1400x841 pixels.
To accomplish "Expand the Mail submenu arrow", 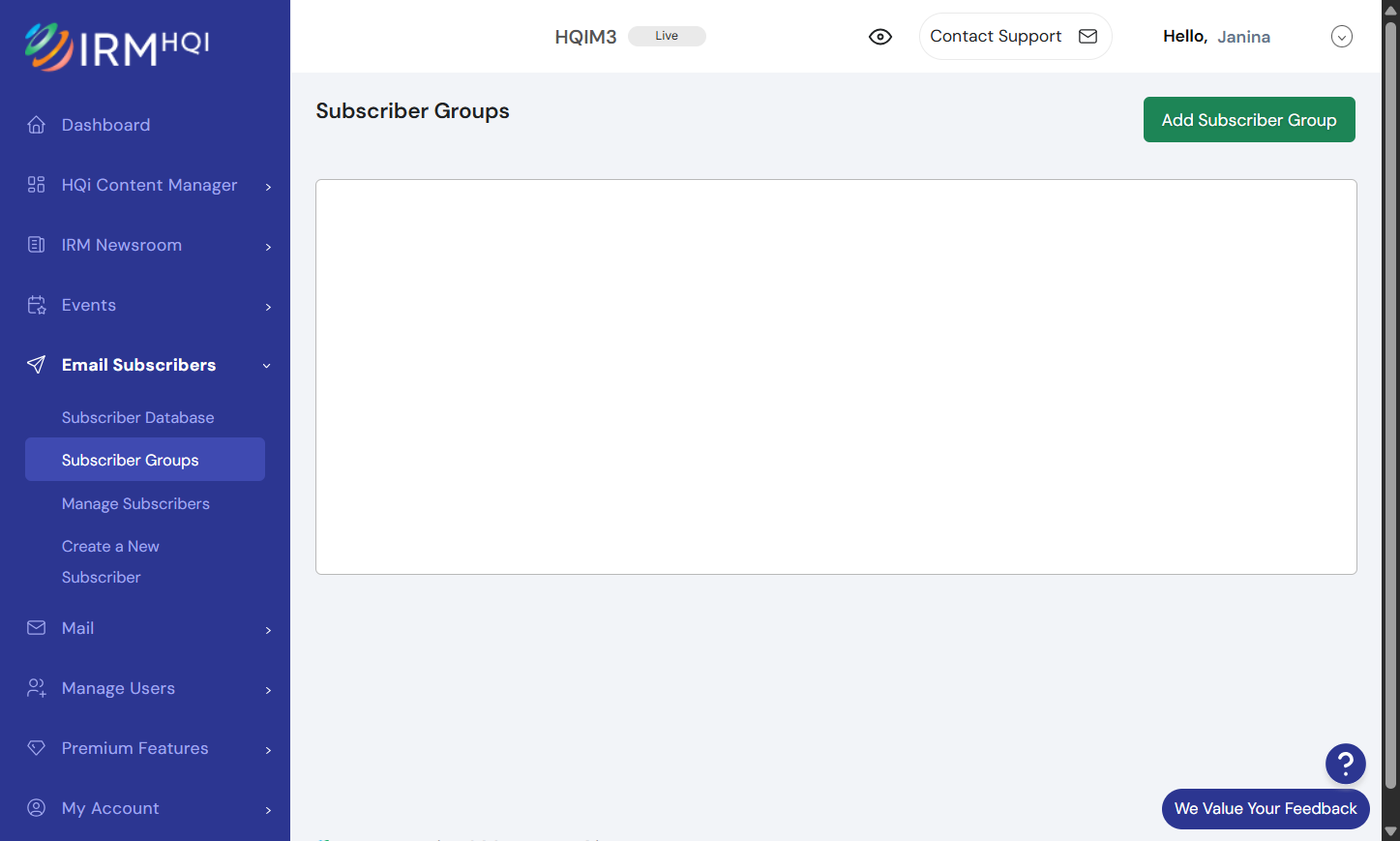I will click(x=268, y=630).
